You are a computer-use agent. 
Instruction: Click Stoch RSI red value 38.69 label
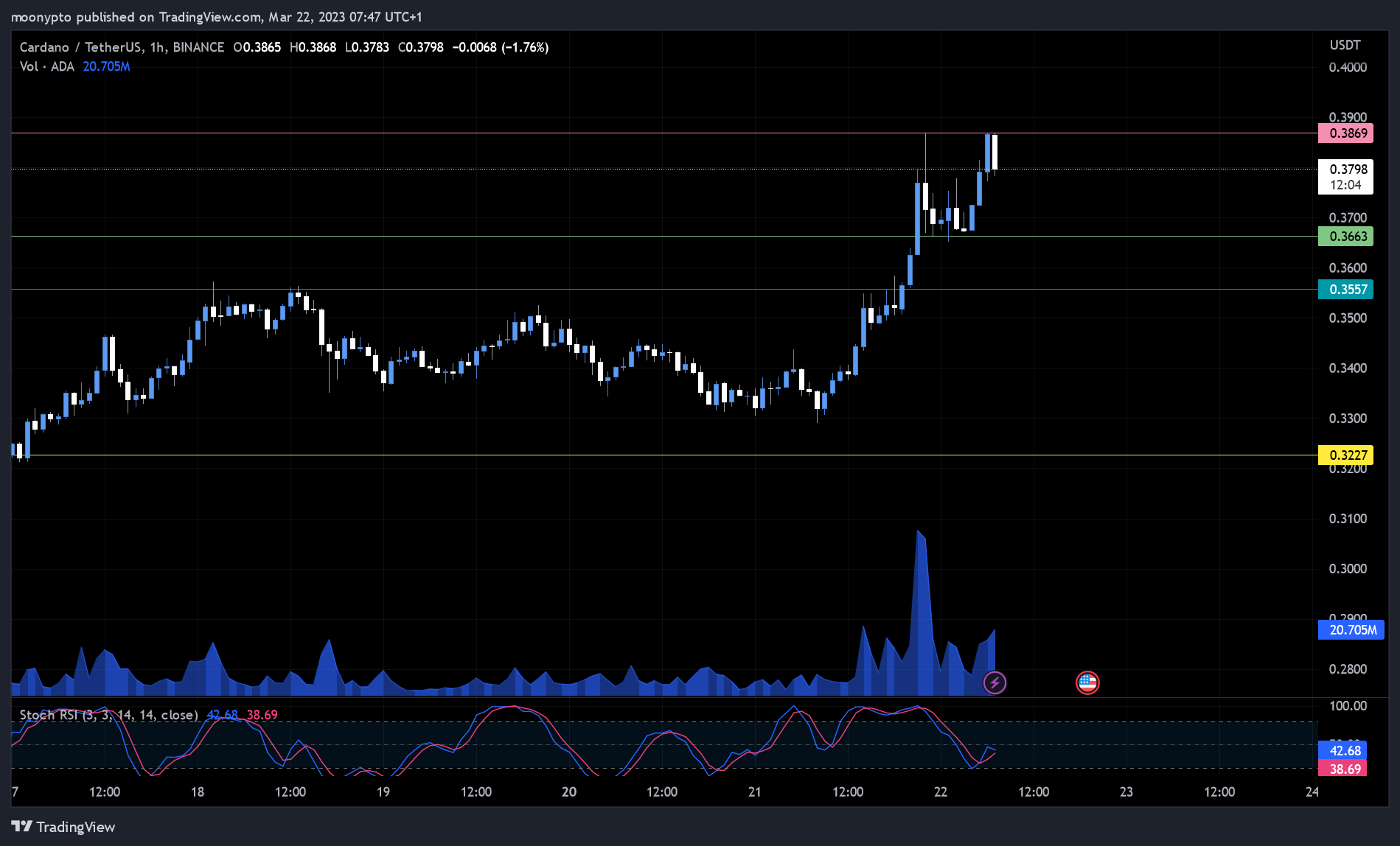click(x=1342, y=769)
